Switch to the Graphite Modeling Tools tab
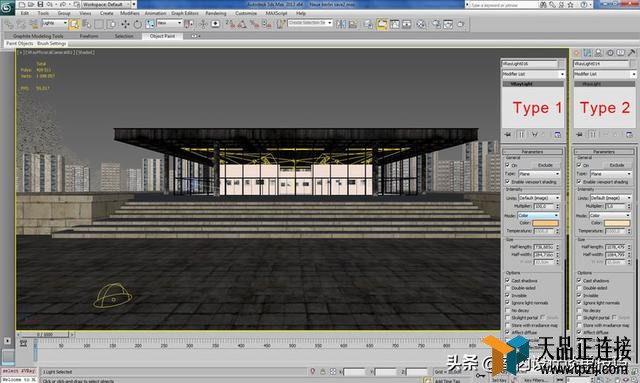This screenshot has height=383, width=640. [x=38, y=36]
